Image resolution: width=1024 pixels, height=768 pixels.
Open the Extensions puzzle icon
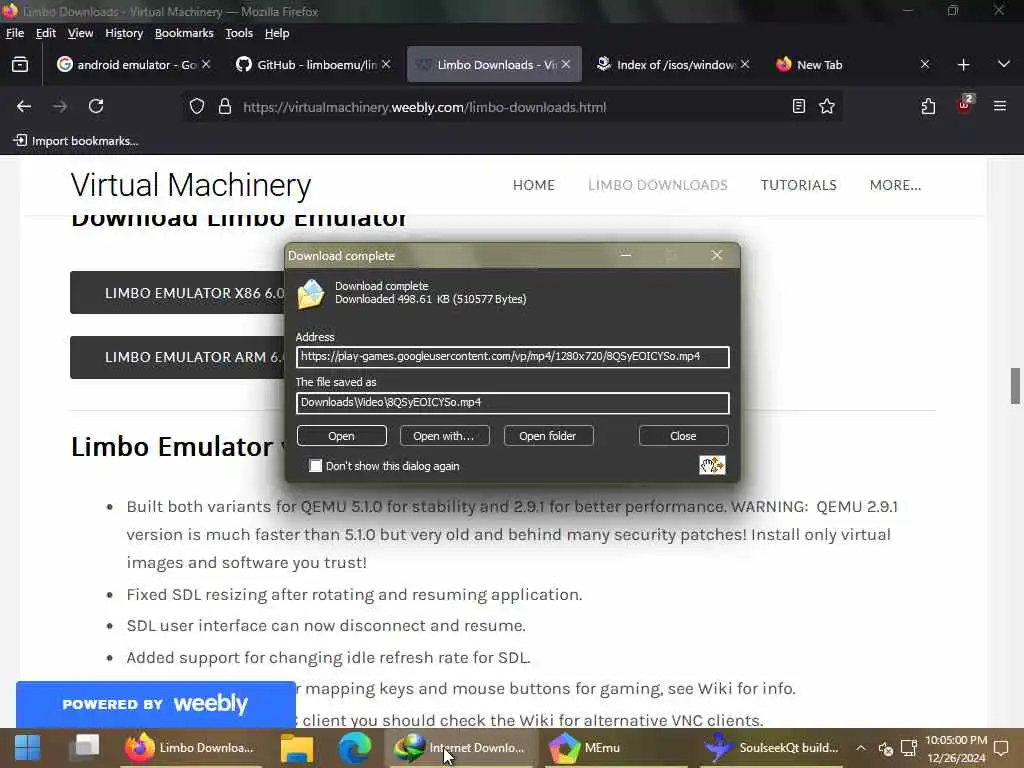pyautogui.click(x=928, y=106)
